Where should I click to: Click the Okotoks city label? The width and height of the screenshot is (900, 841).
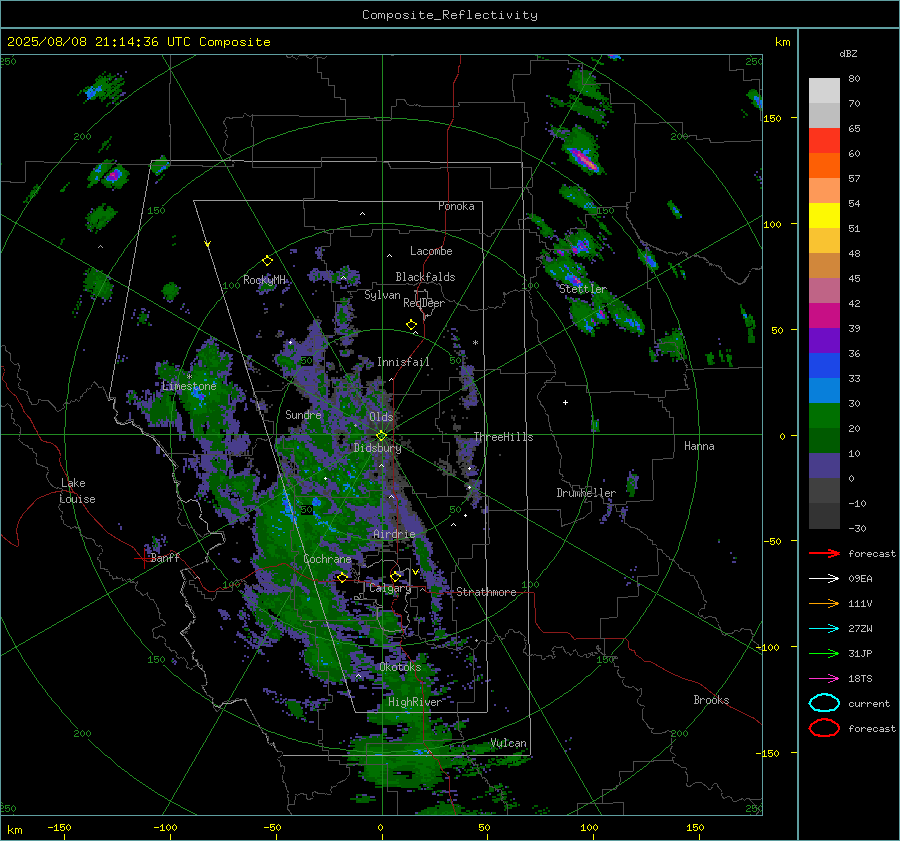click(x=400, y=667)
